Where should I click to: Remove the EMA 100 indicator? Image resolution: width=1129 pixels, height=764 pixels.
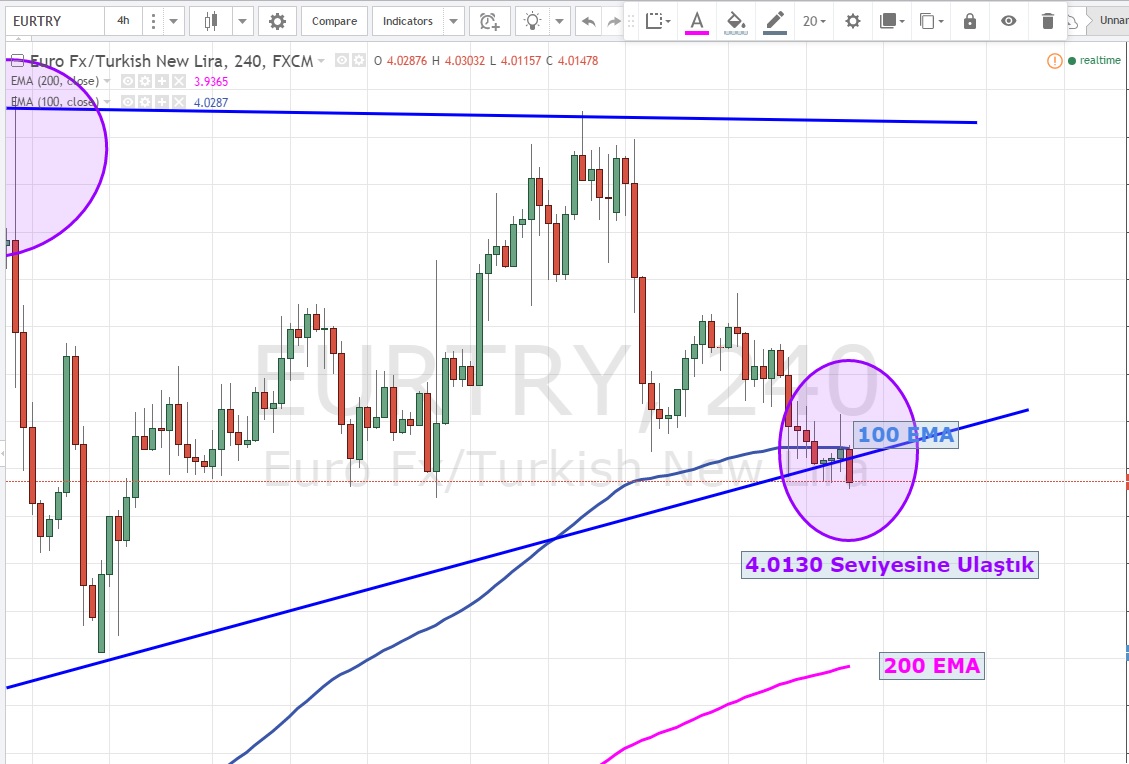point(178,102)
